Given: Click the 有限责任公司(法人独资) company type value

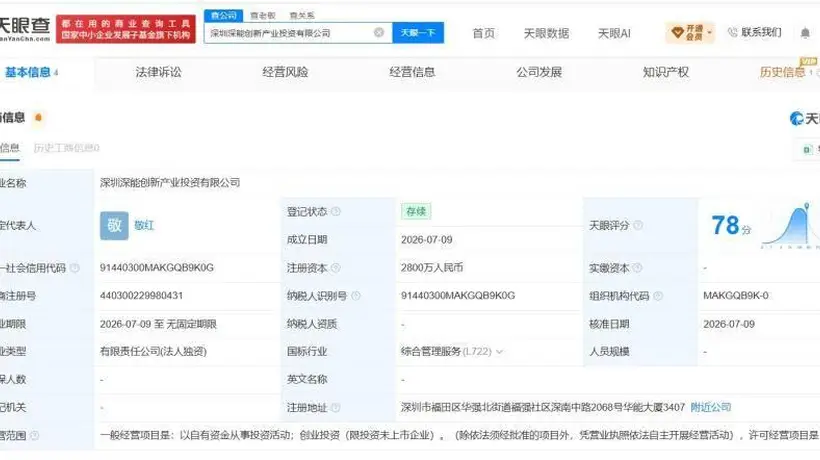Looking at the screenshot, I should [x=153, y=351].
